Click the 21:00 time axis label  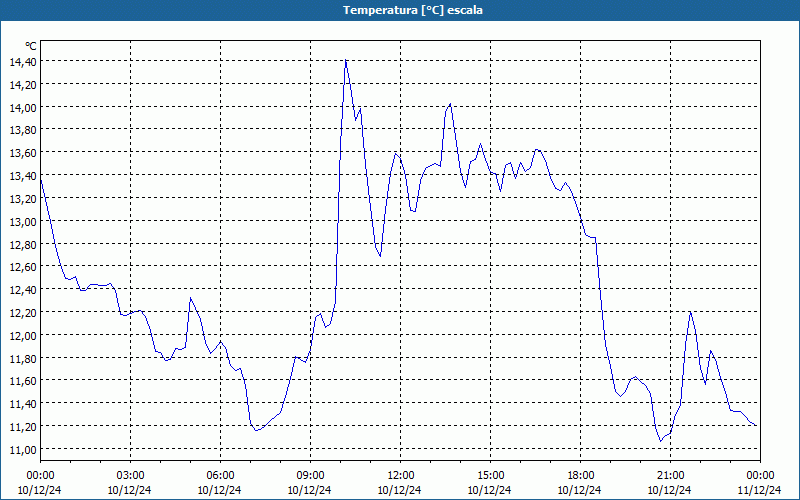(670, 476)
